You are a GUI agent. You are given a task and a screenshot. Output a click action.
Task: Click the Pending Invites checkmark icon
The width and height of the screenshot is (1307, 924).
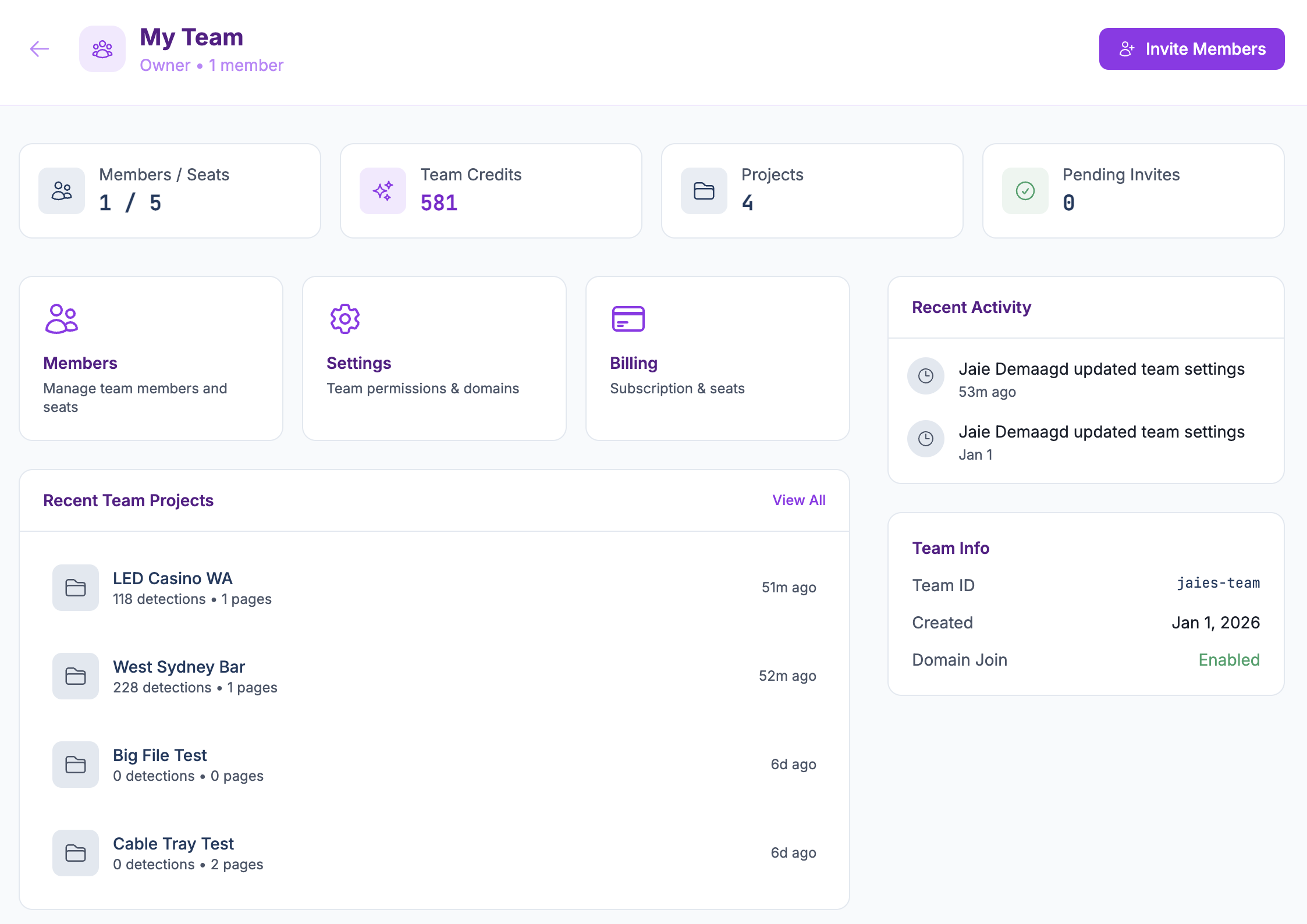click(x=1025, y=191)
